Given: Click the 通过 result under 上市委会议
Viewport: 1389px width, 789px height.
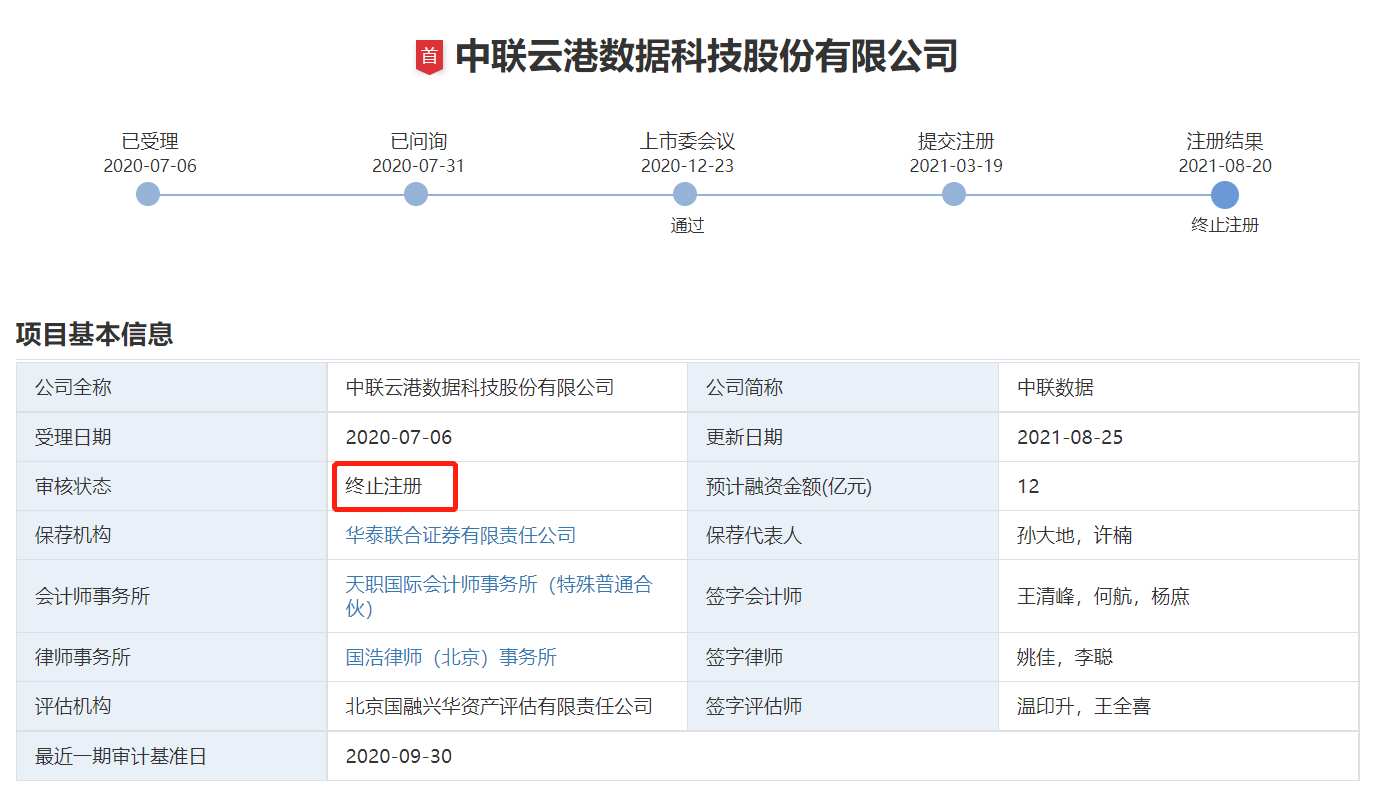Looking at the screenshot, I should (x=687, y=226).
